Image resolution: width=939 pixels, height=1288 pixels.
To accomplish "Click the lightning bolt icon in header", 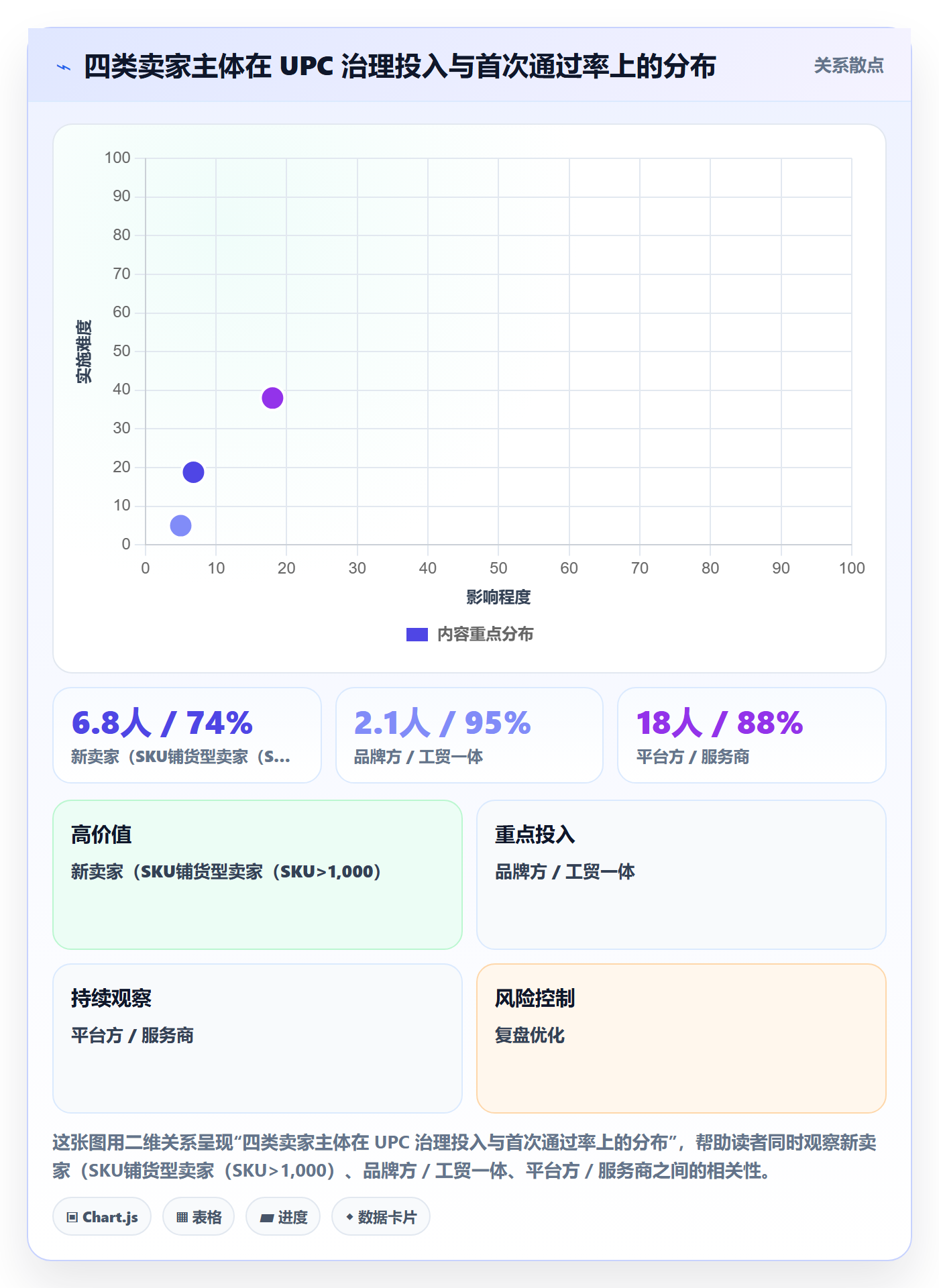I will tap(64, 67).
